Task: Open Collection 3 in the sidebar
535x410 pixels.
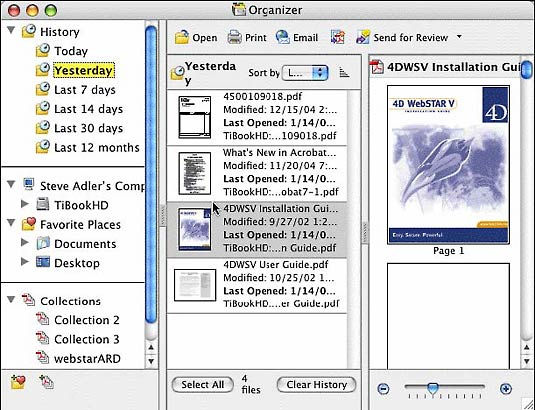Action: point(87,339)
